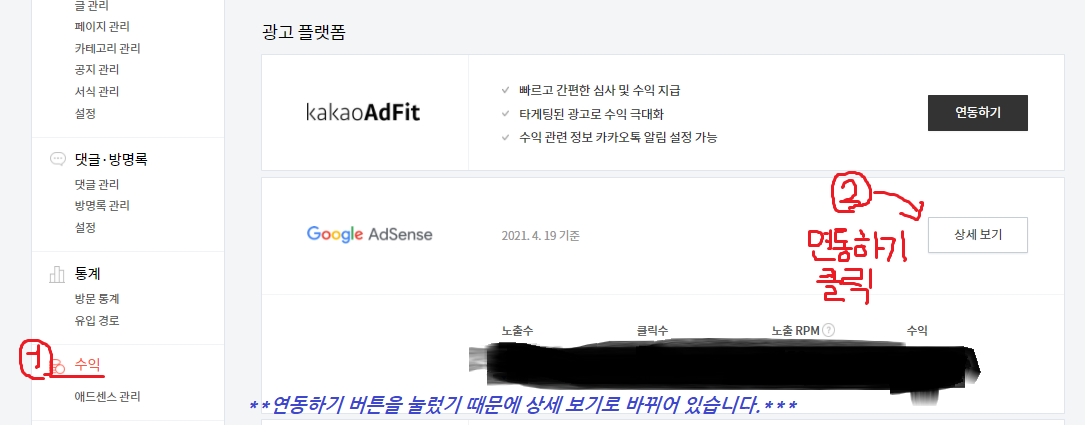Open 공지 관리 in sidebar

click(96, 70)
